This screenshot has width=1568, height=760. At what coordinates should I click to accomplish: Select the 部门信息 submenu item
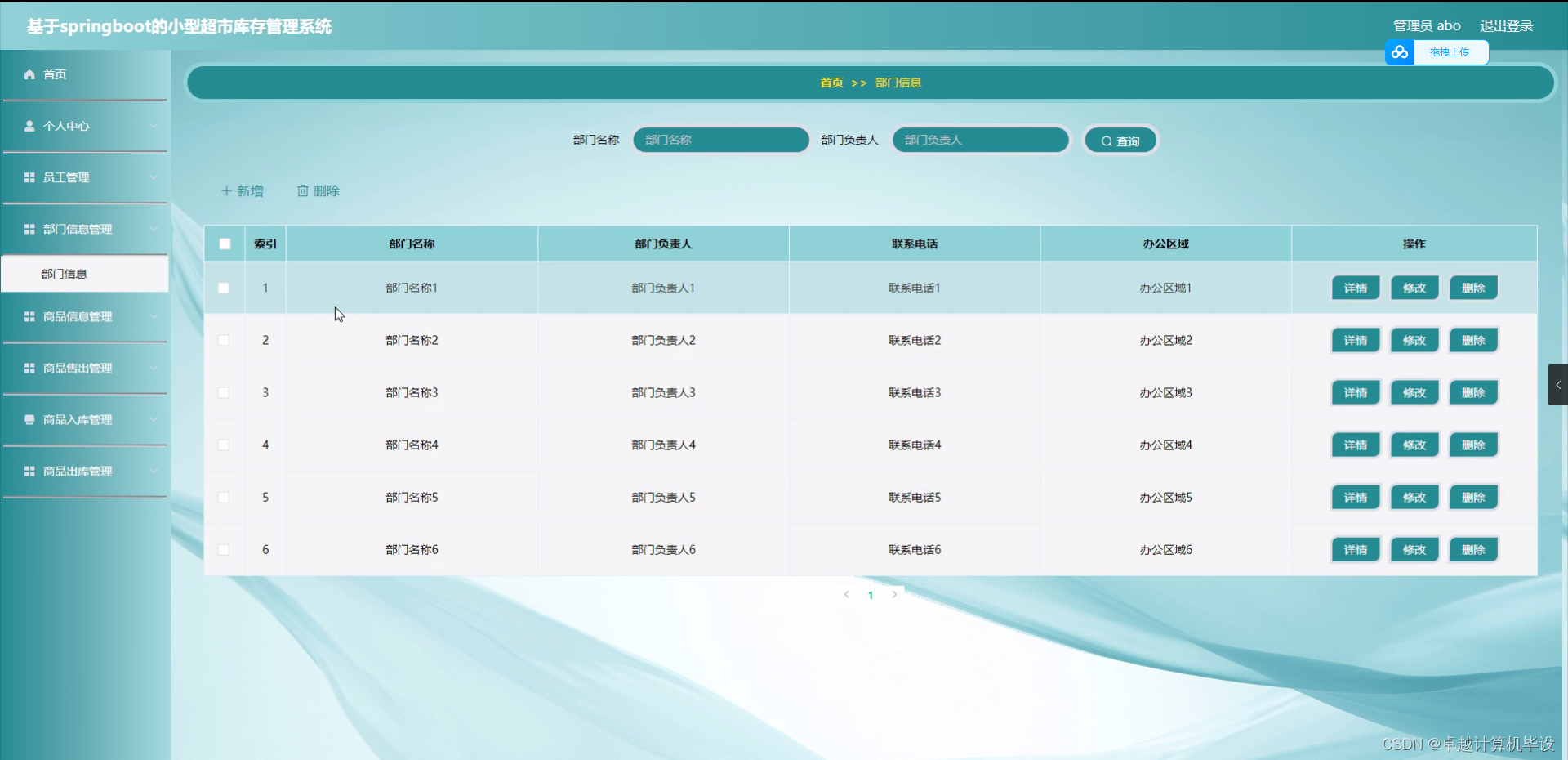click(x=65, y=273)
